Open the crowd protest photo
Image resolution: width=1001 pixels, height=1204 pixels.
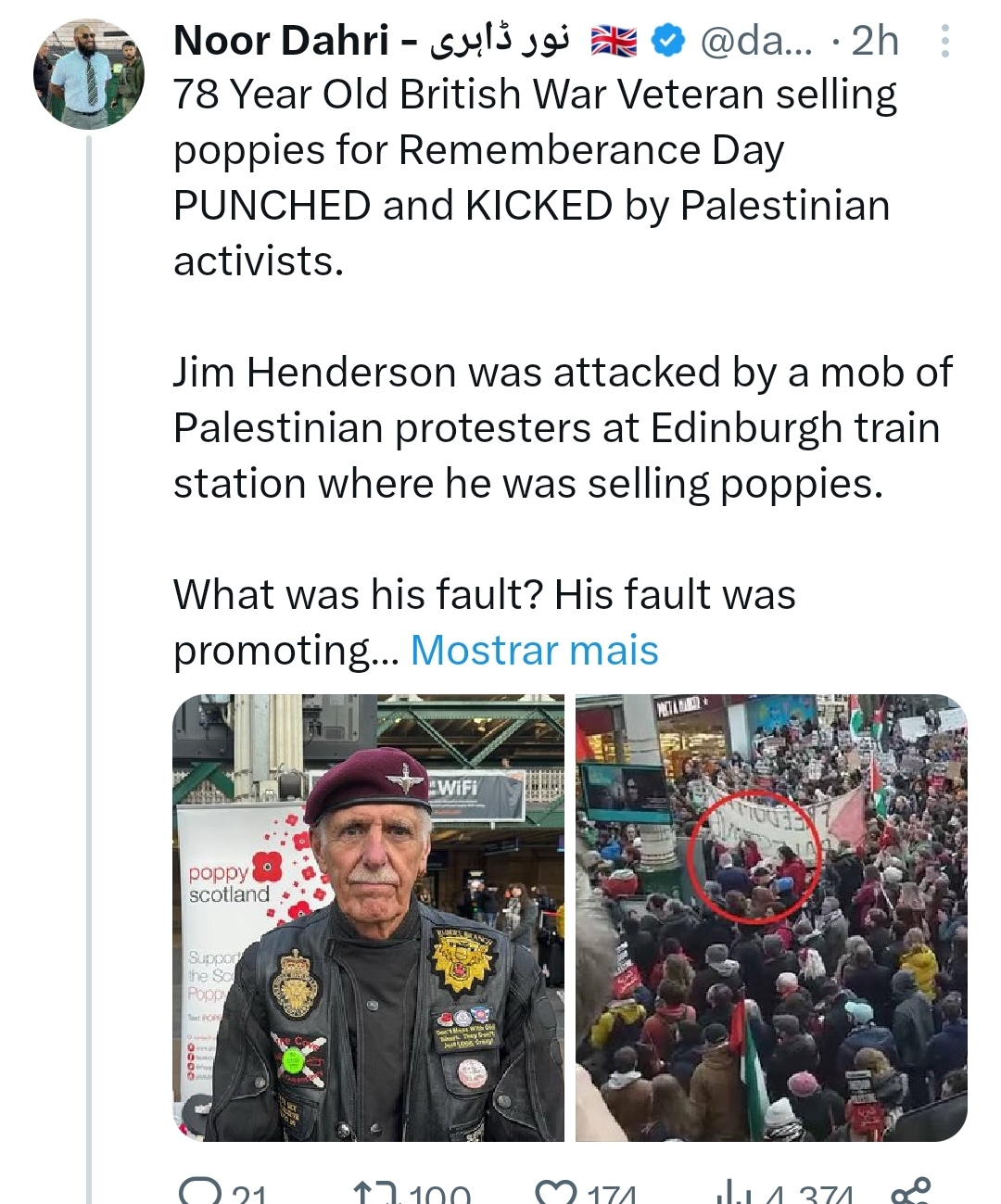point(770,917)
